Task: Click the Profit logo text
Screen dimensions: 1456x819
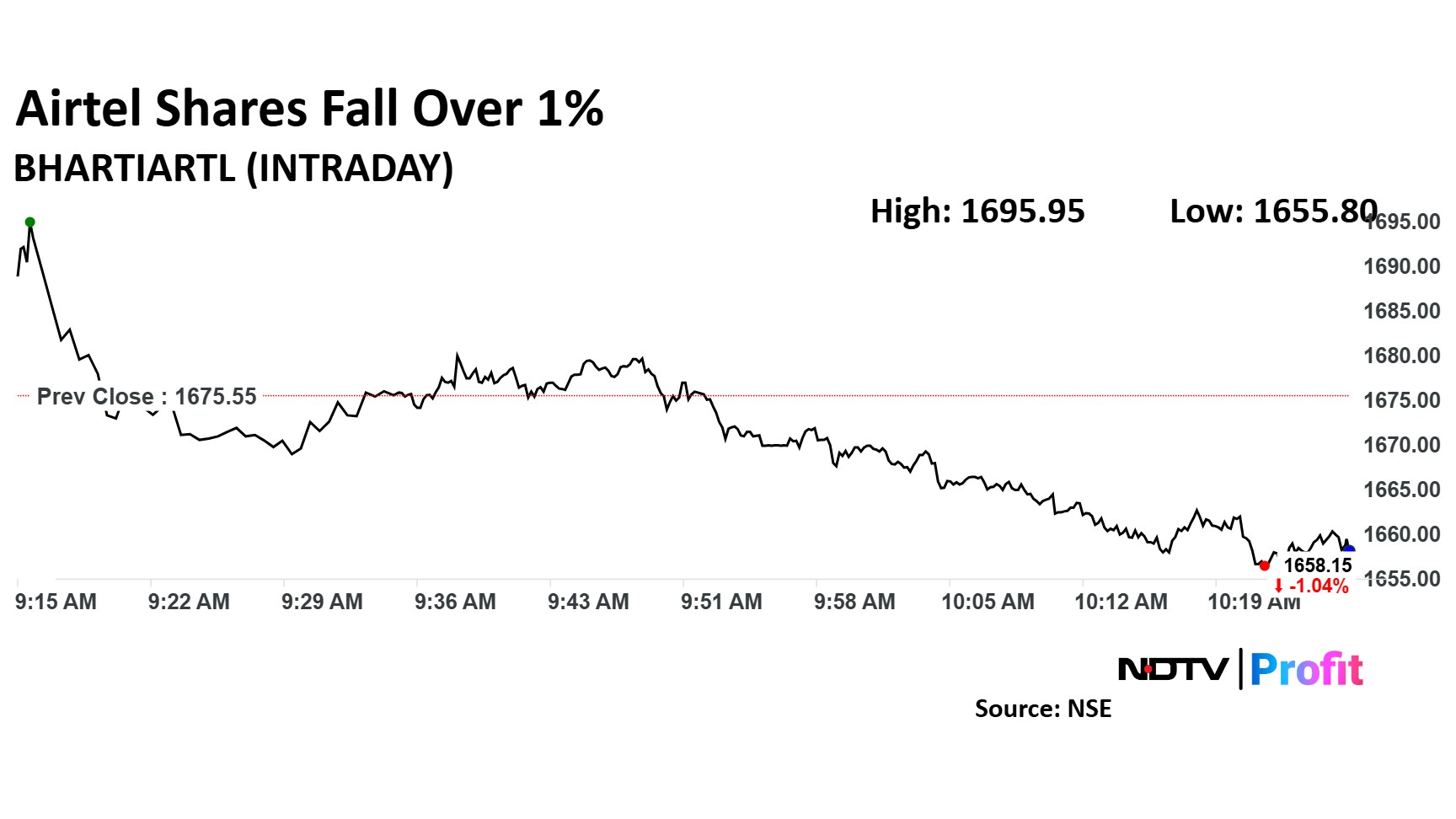Action: 1306,670
